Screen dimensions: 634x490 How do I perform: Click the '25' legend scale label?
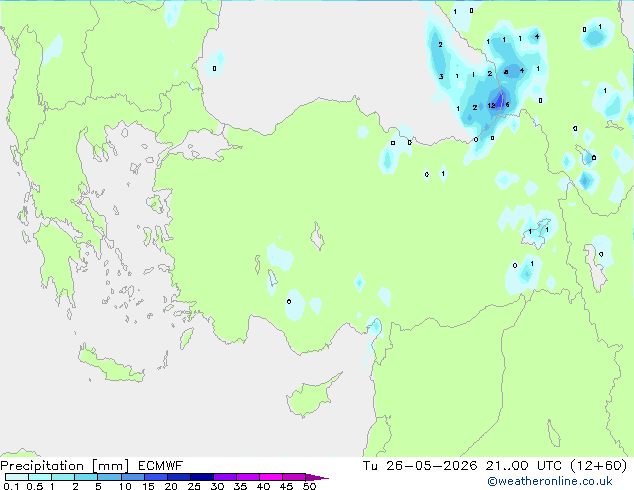click(x=194, y=486)
